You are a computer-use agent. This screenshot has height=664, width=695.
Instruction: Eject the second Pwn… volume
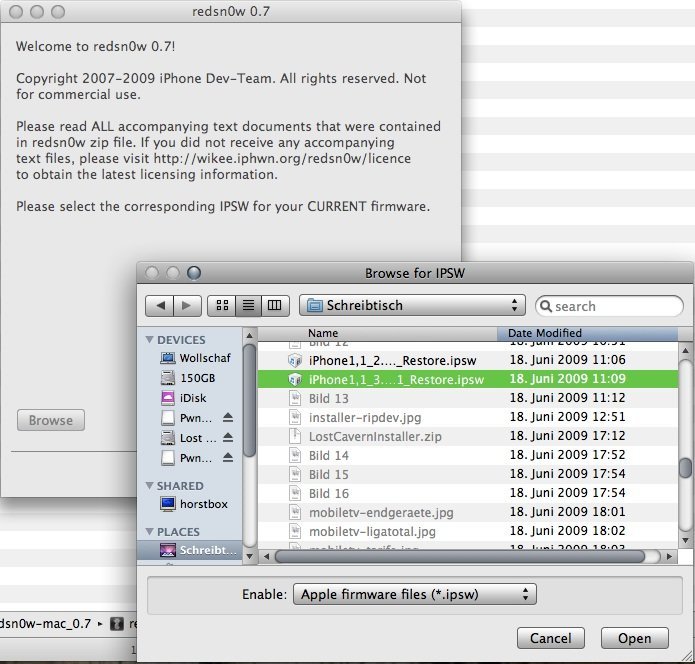tap(228, 457)
